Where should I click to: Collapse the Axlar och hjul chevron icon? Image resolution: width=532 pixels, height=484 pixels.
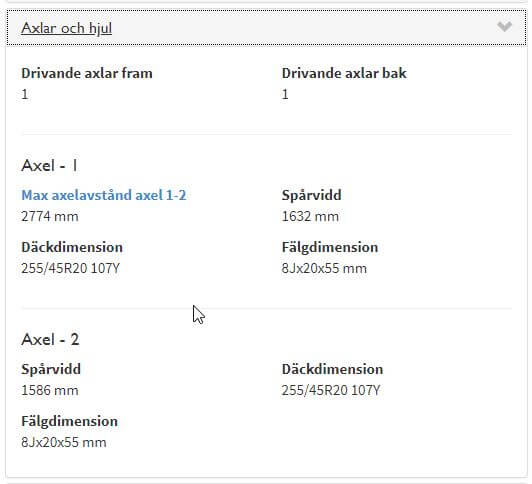(504, 27)
